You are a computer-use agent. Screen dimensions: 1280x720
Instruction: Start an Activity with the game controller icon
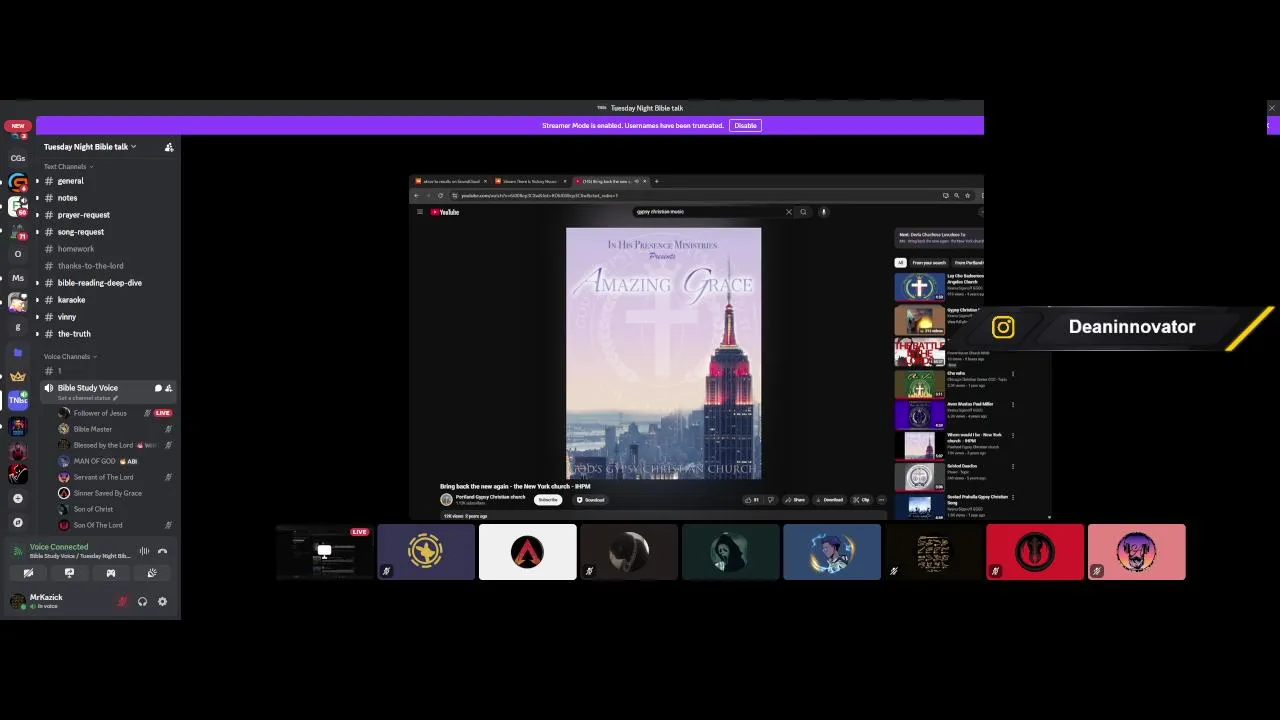pos(110,573)
